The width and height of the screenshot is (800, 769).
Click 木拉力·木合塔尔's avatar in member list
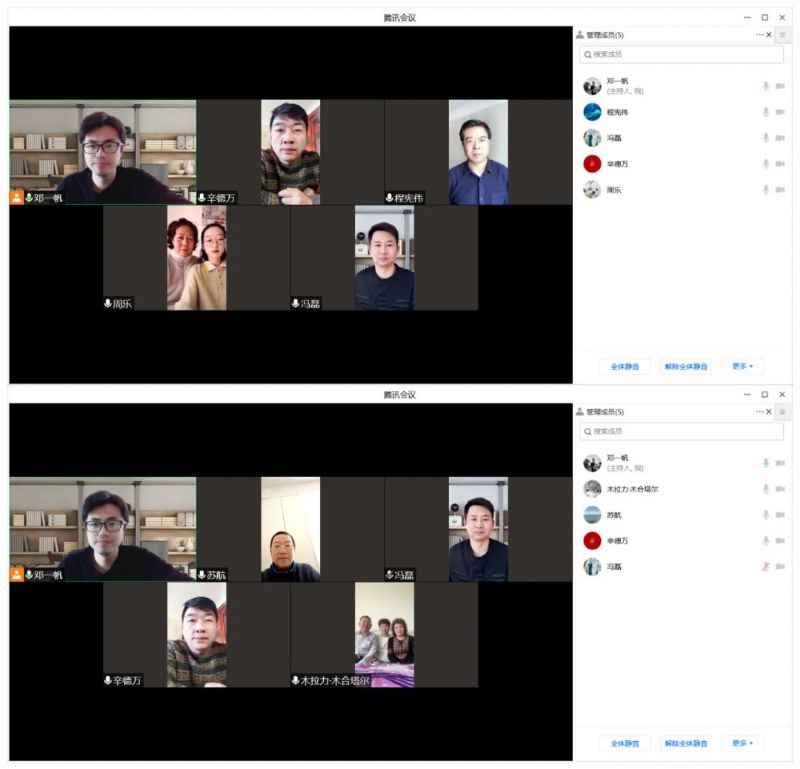pyautogui.click(x=592, y=489)
